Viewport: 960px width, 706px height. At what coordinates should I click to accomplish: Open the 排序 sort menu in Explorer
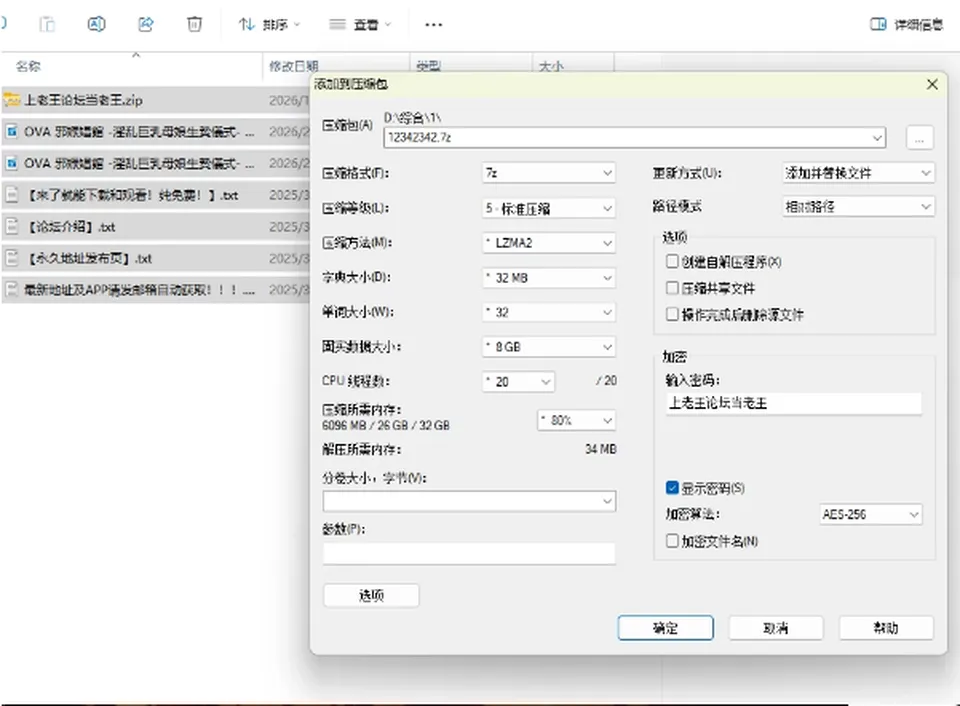click(269, 24)
